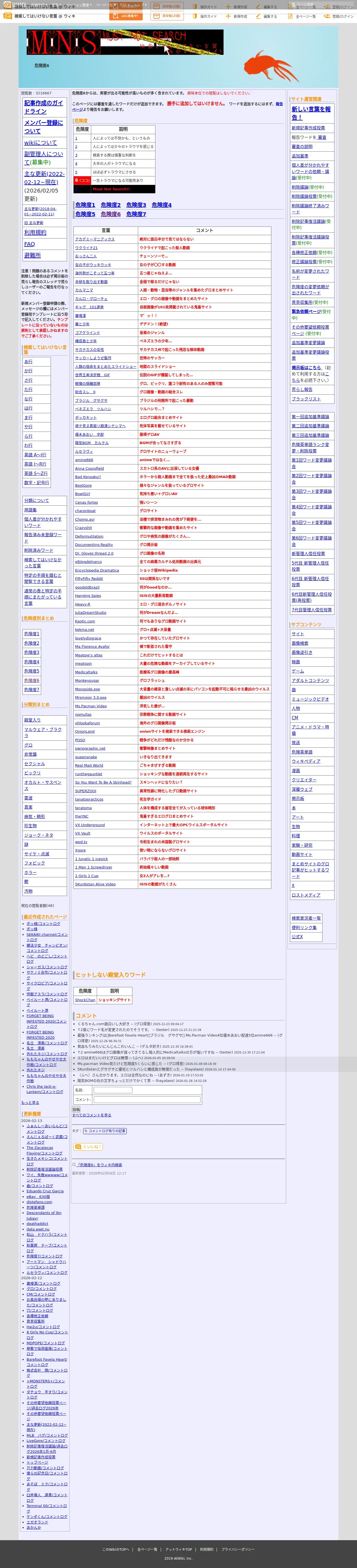357x1568 pixels.
Task: Open 緊急依頼ページ link in right sidebar
Action: [306, 311]
